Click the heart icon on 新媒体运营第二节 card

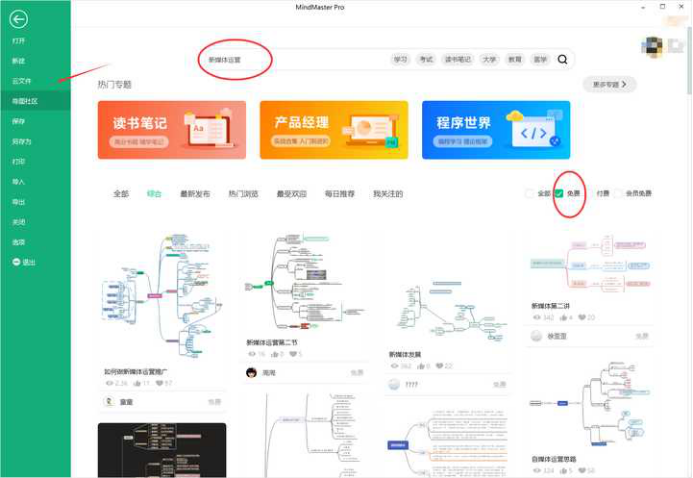click(x=293, y=354)
